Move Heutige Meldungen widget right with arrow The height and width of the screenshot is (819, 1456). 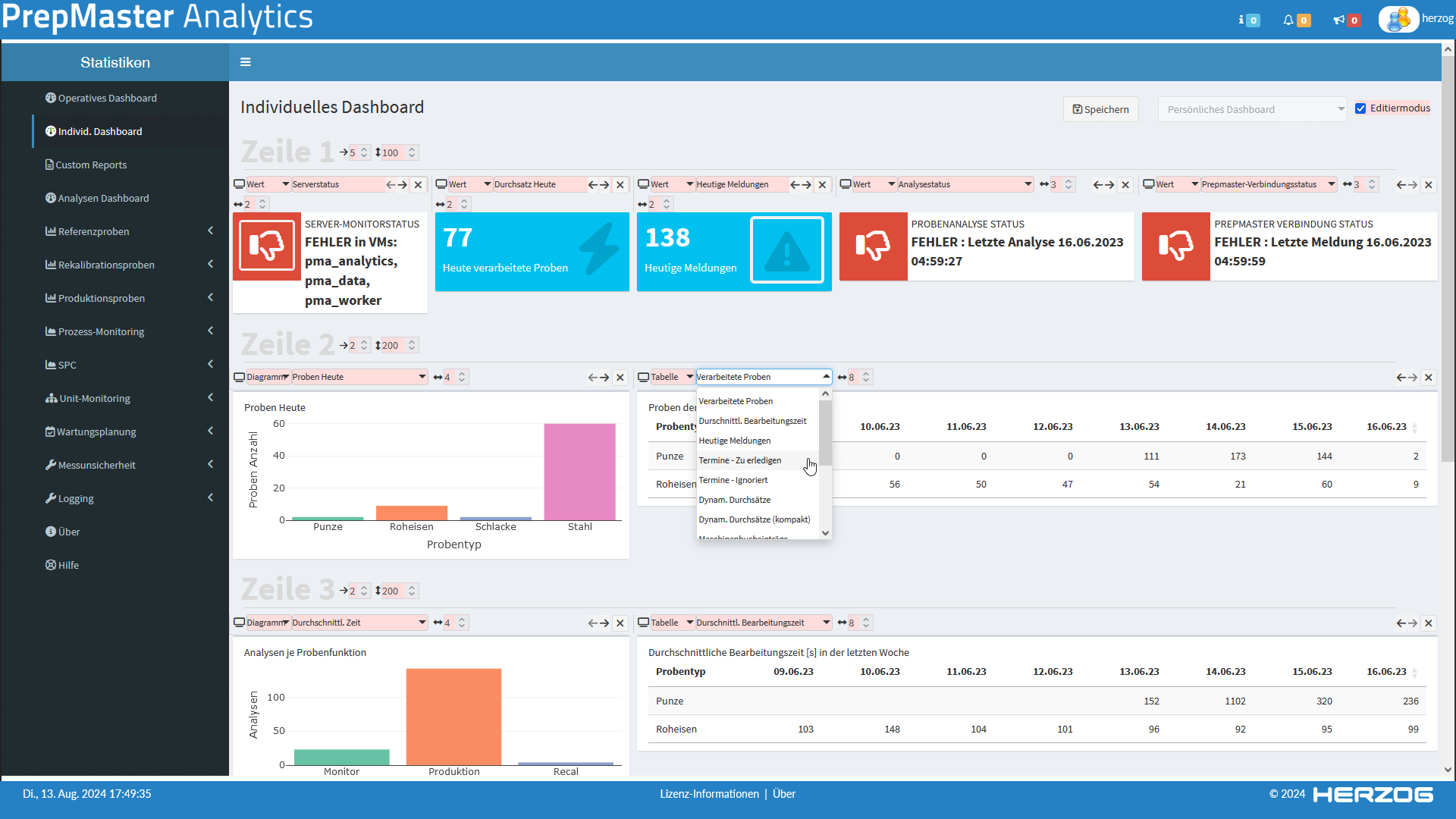(x=807, y=184)
